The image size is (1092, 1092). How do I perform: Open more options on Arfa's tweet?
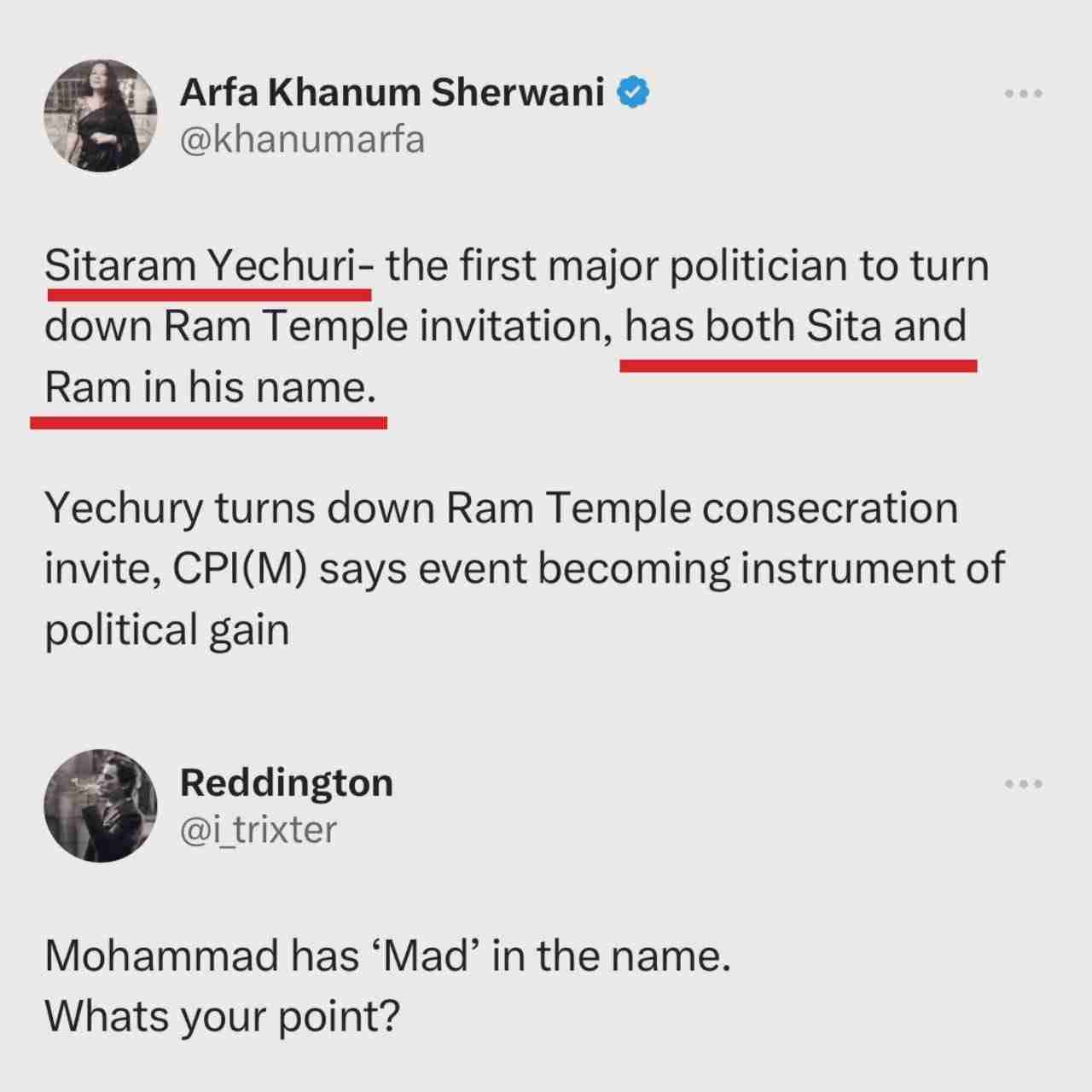[1023, 94]
